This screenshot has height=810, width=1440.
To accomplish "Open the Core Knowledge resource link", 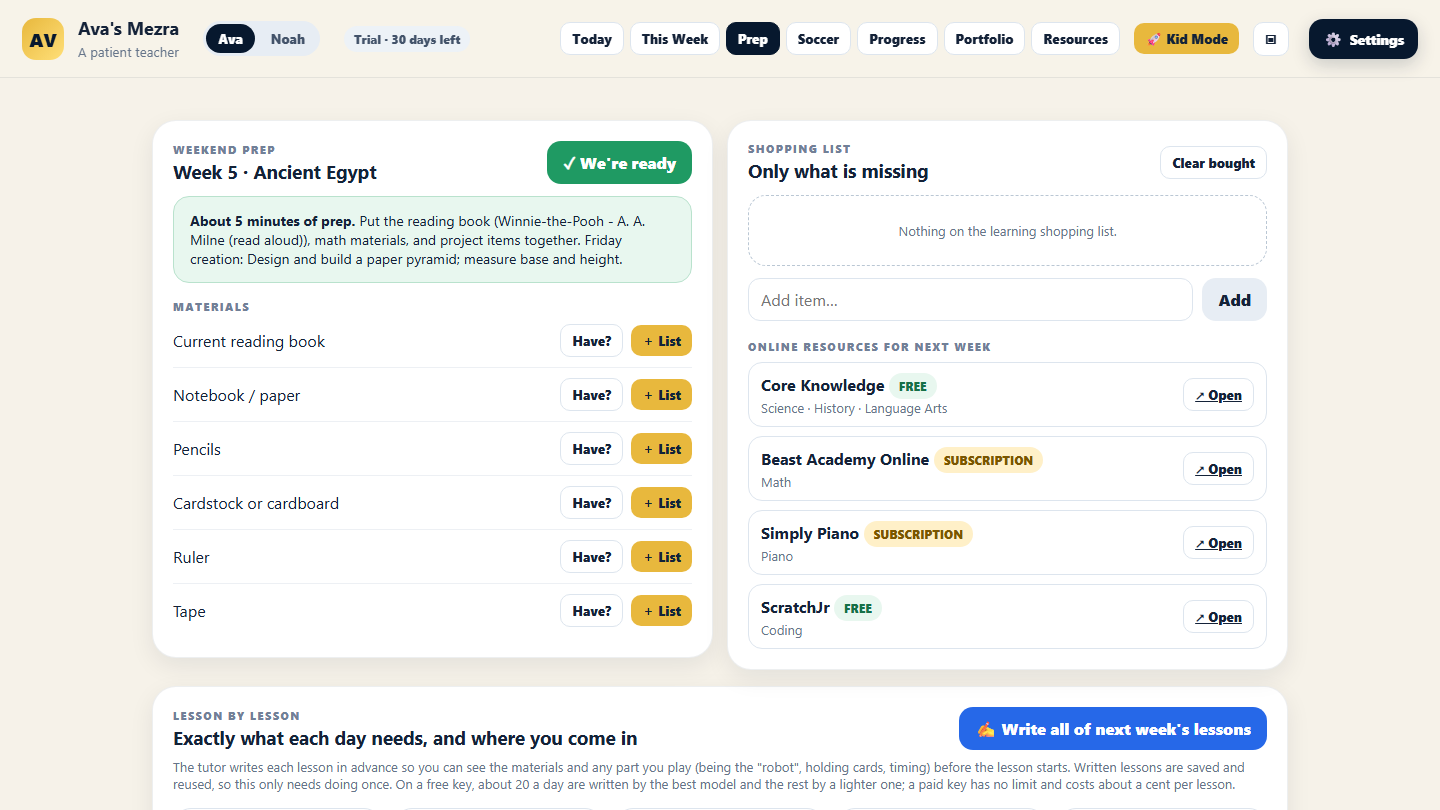I will [x=1218, y=395].
